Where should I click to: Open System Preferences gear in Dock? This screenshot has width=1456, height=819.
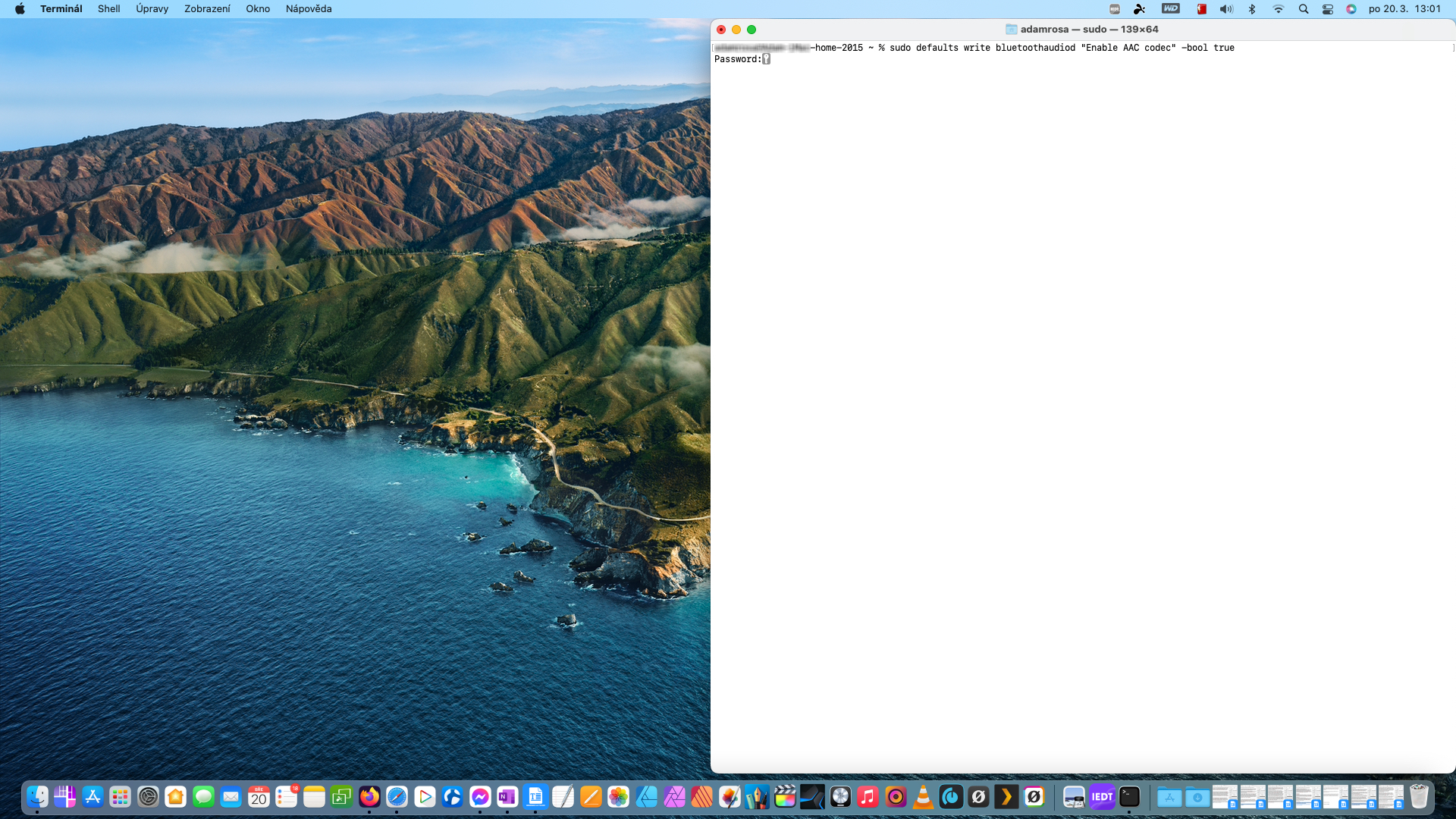point(148,797)
